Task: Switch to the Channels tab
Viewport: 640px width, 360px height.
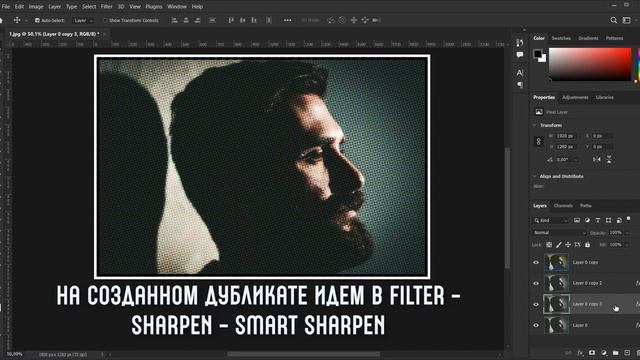Action: tap(563, 206)
